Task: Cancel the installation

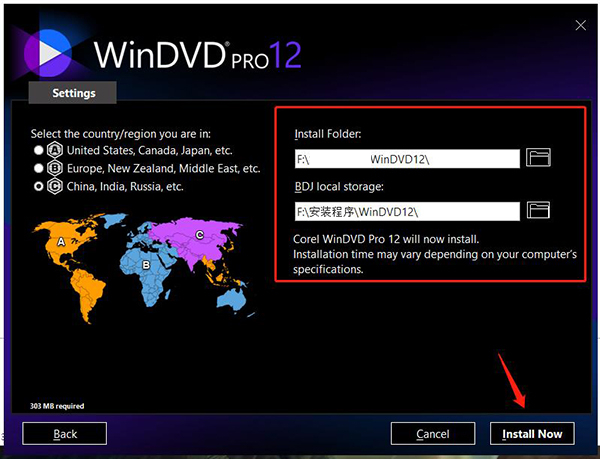Action: click(x=433, y=433)
